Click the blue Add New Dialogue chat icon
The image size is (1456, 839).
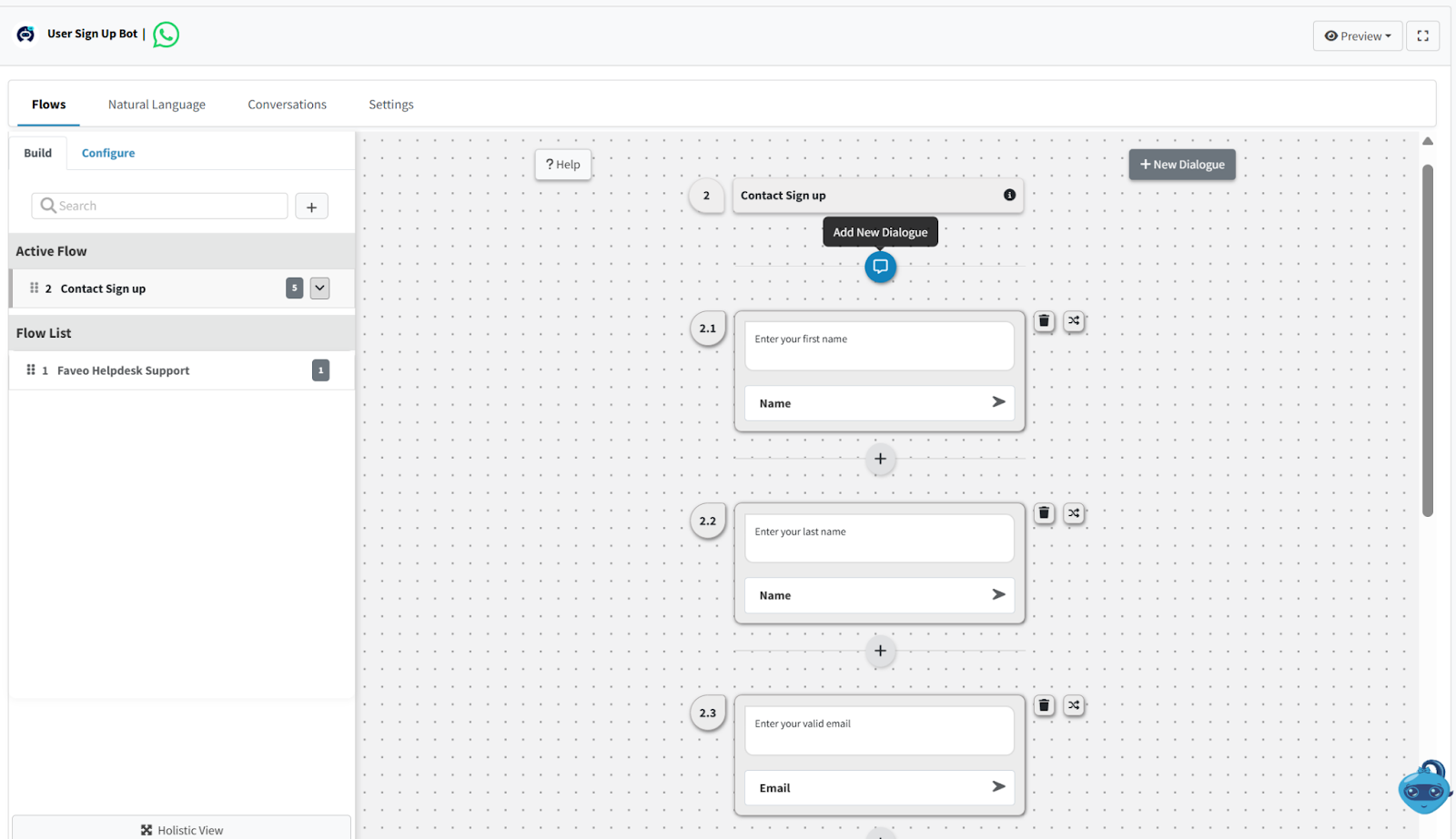click(880, 267)
